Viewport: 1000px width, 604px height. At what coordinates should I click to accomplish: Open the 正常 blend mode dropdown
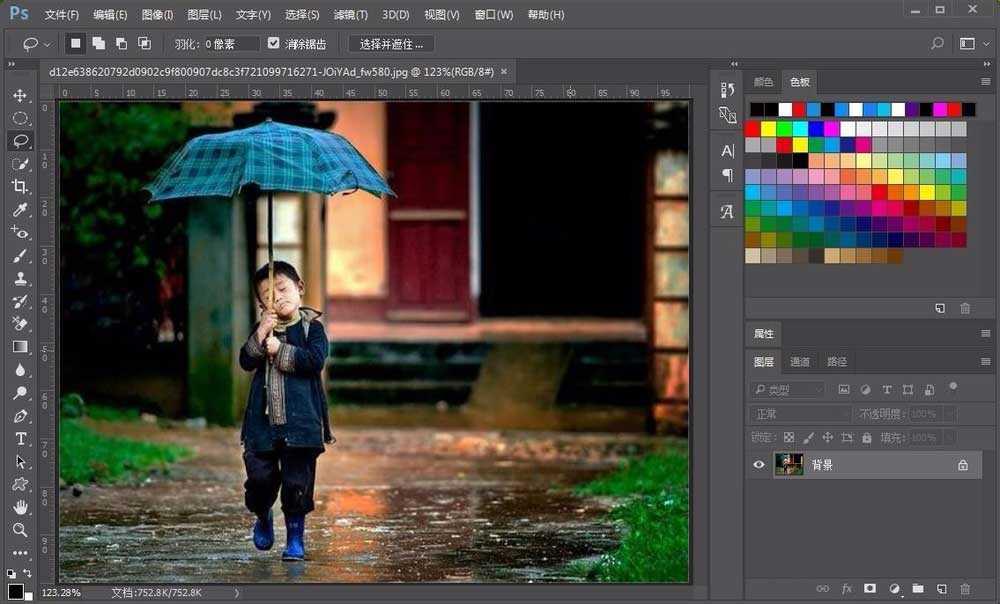(x=800, y=413)
